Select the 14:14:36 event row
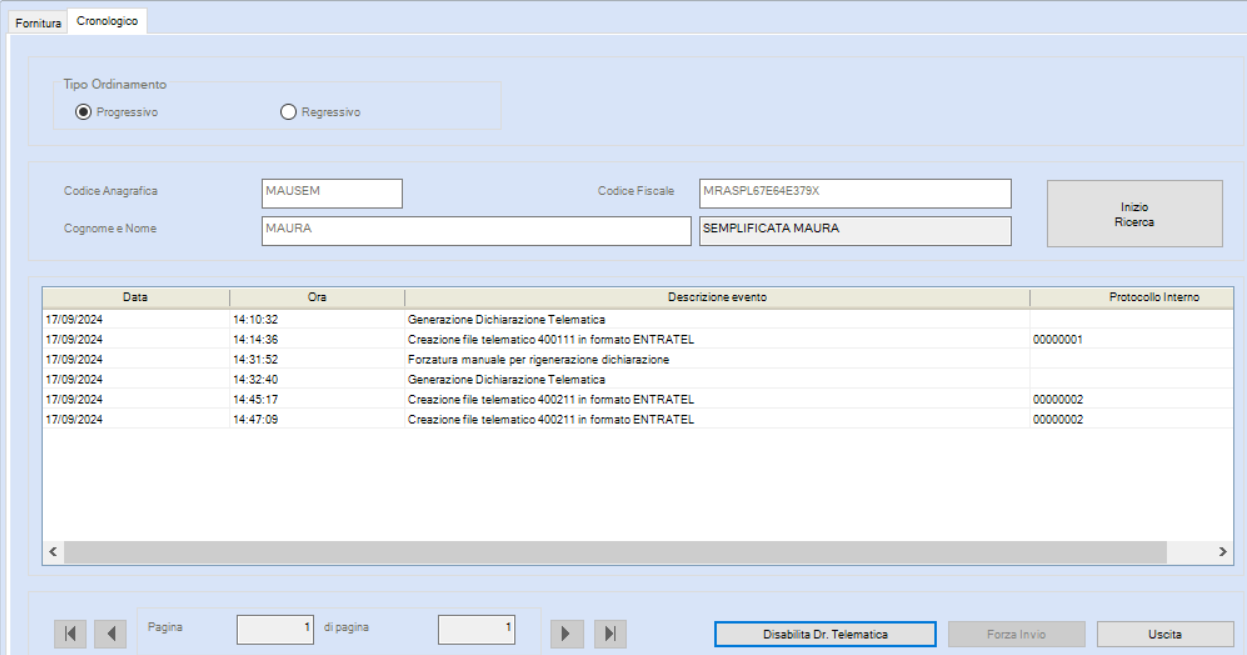This screenshot has width=1247, height=655. 637,339
